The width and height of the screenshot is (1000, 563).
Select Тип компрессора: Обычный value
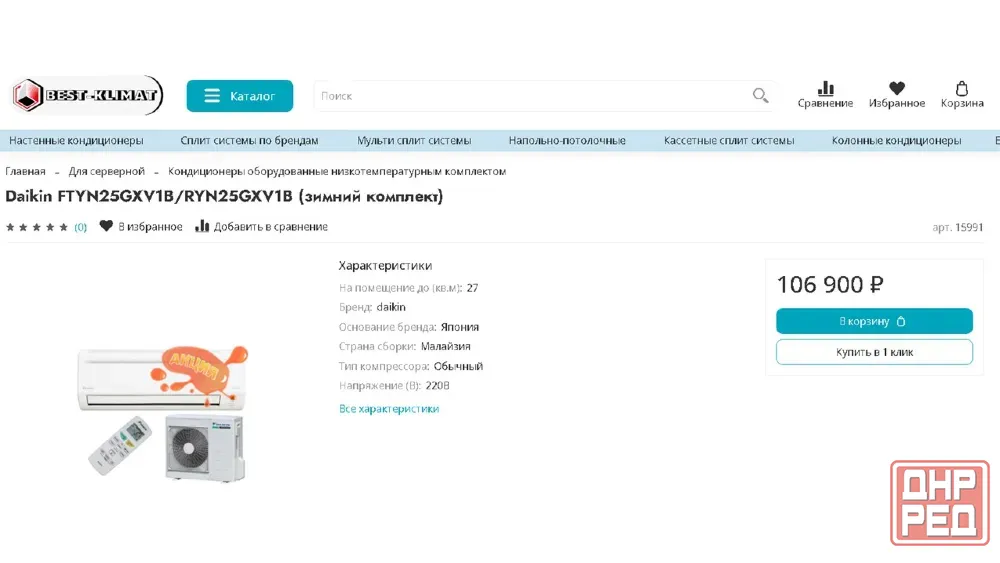459,366
